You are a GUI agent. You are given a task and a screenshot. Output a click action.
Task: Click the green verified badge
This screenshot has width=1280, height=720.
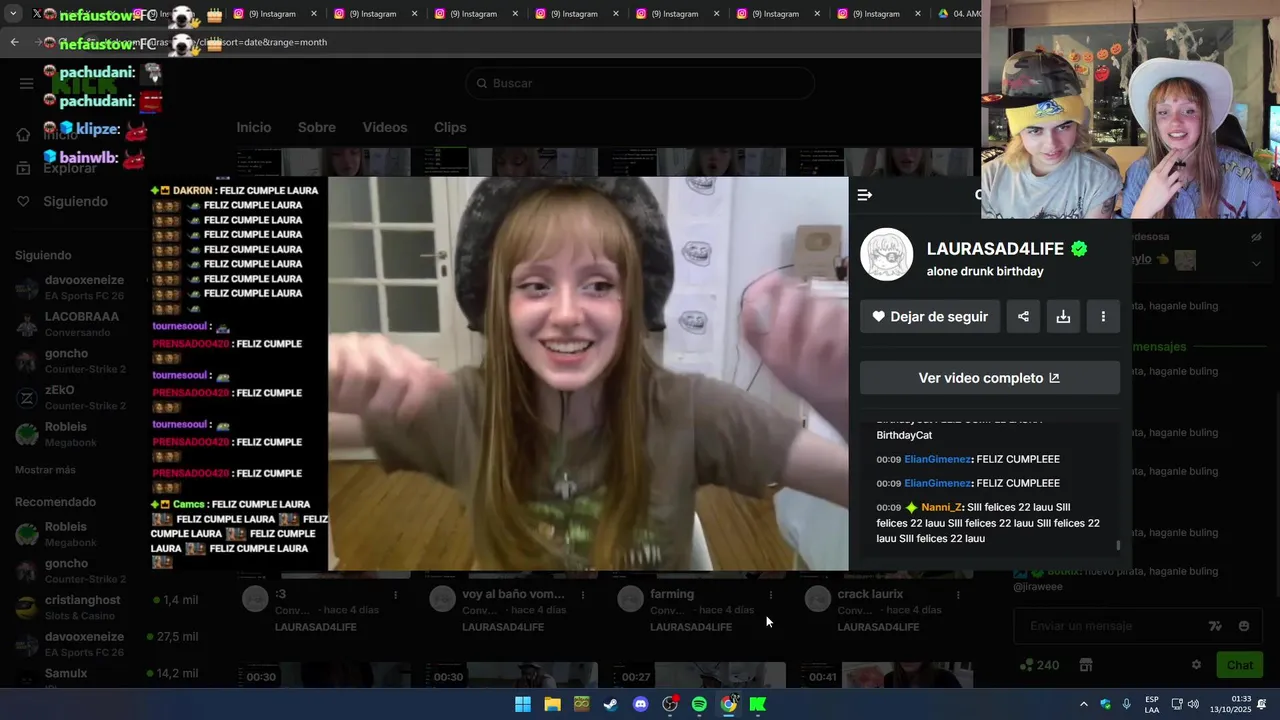(x=1079, y=249)
